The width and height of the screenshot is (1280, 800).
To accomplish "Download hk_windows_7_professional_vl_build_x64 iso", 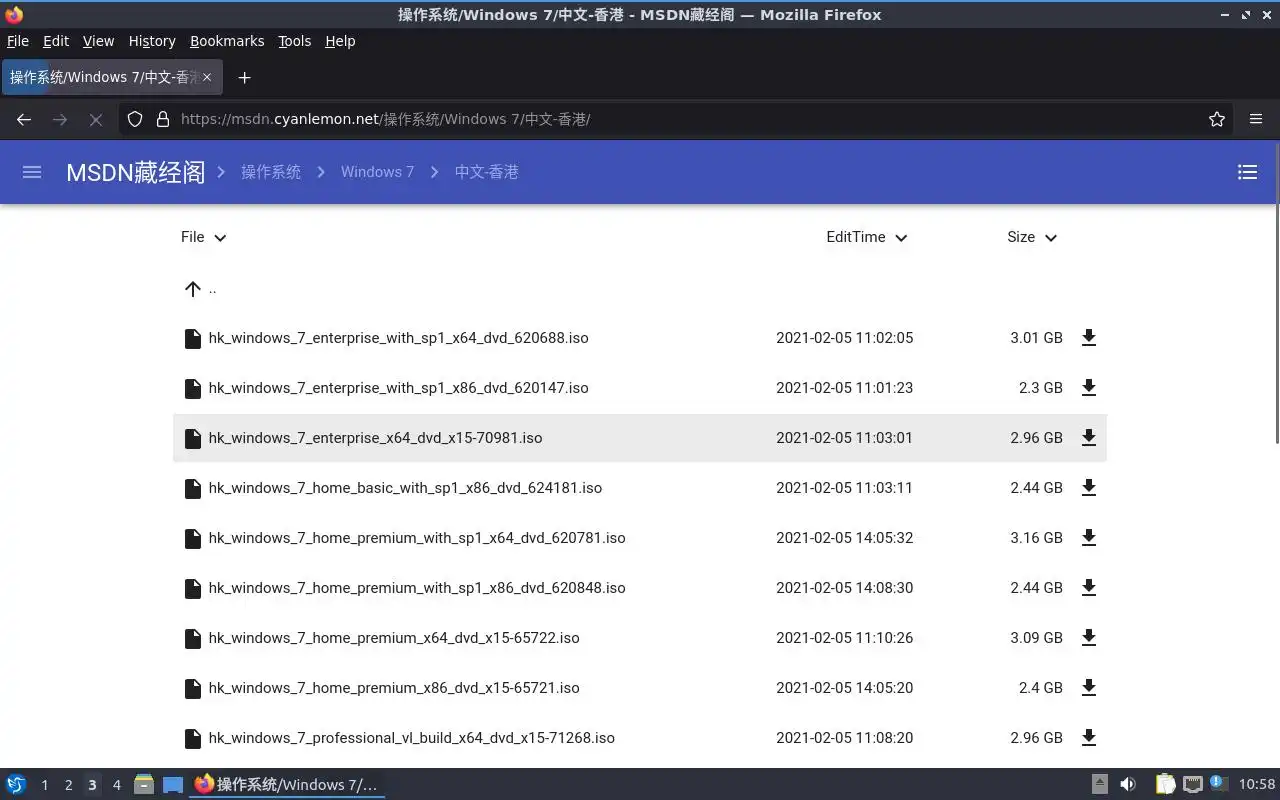I will point(1089,738).
